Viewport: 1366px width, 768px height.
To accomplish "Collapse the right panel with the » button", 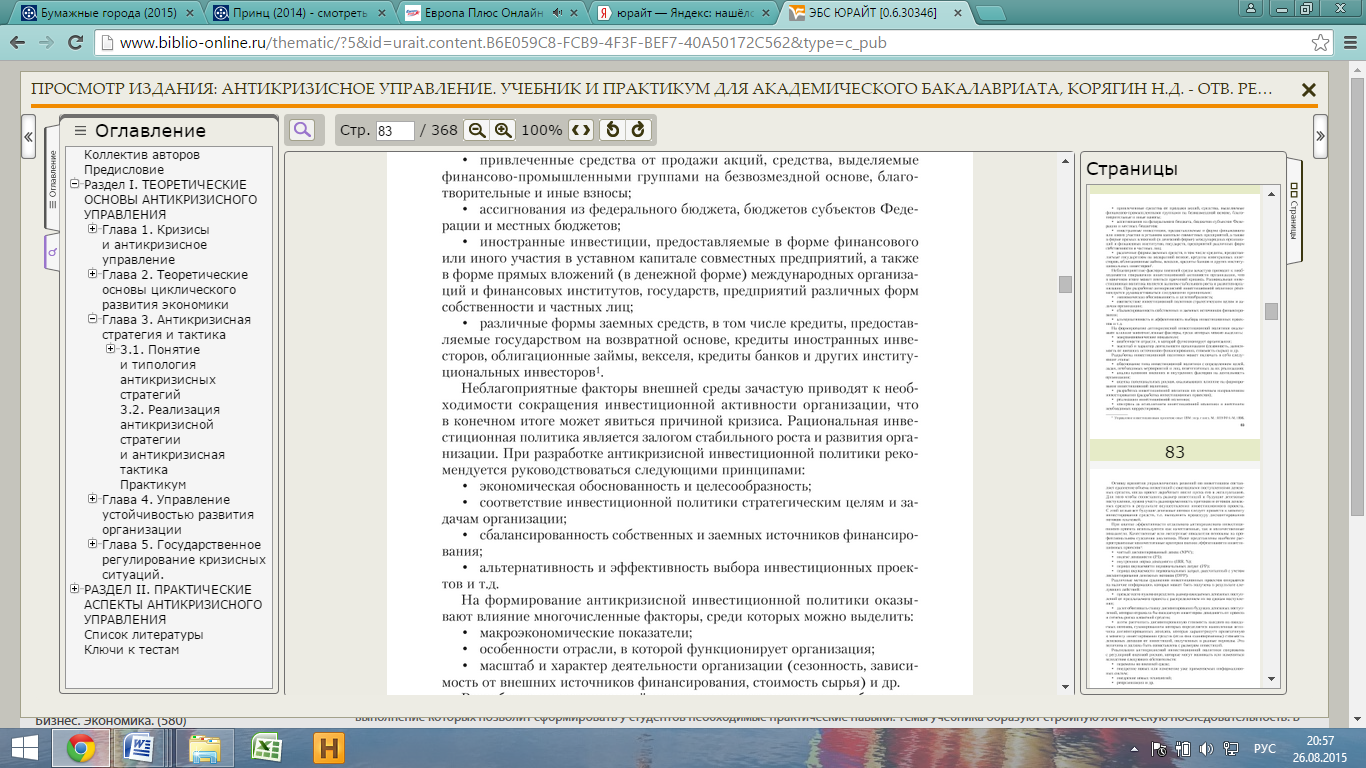I will (1321, 137).
